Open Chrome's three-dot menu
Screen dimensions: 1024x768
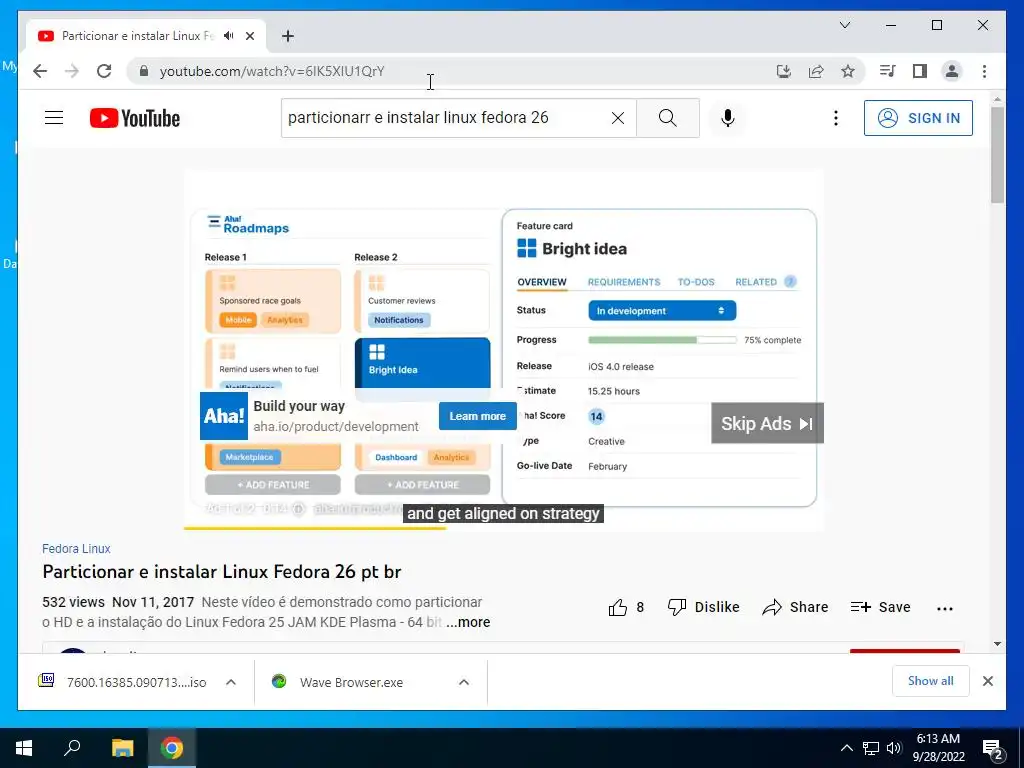[984, 71]
